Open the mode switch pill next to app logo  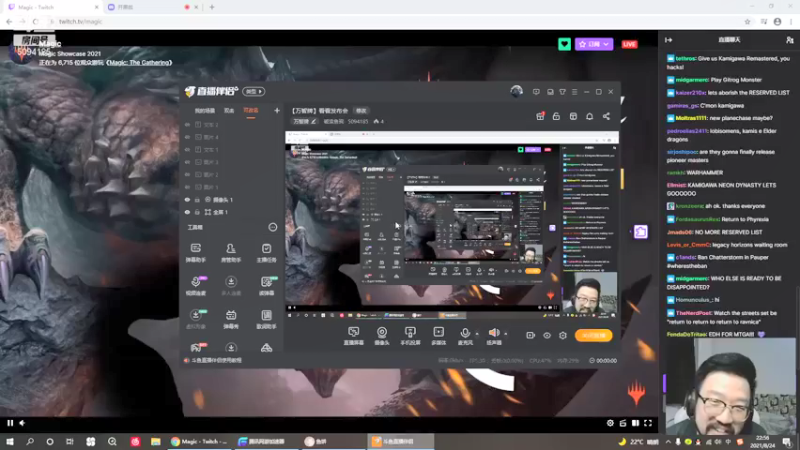point(253,91)
